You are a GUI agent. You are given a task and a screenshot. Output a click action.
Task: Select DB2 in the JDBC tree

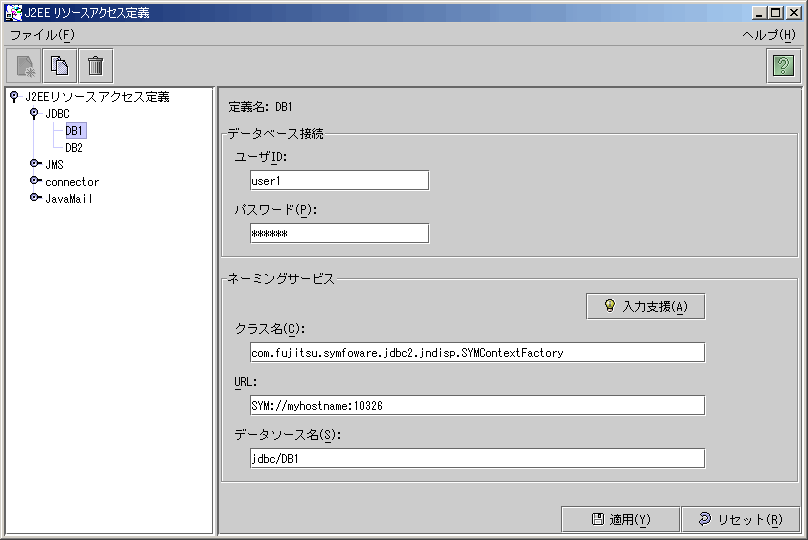74,147
